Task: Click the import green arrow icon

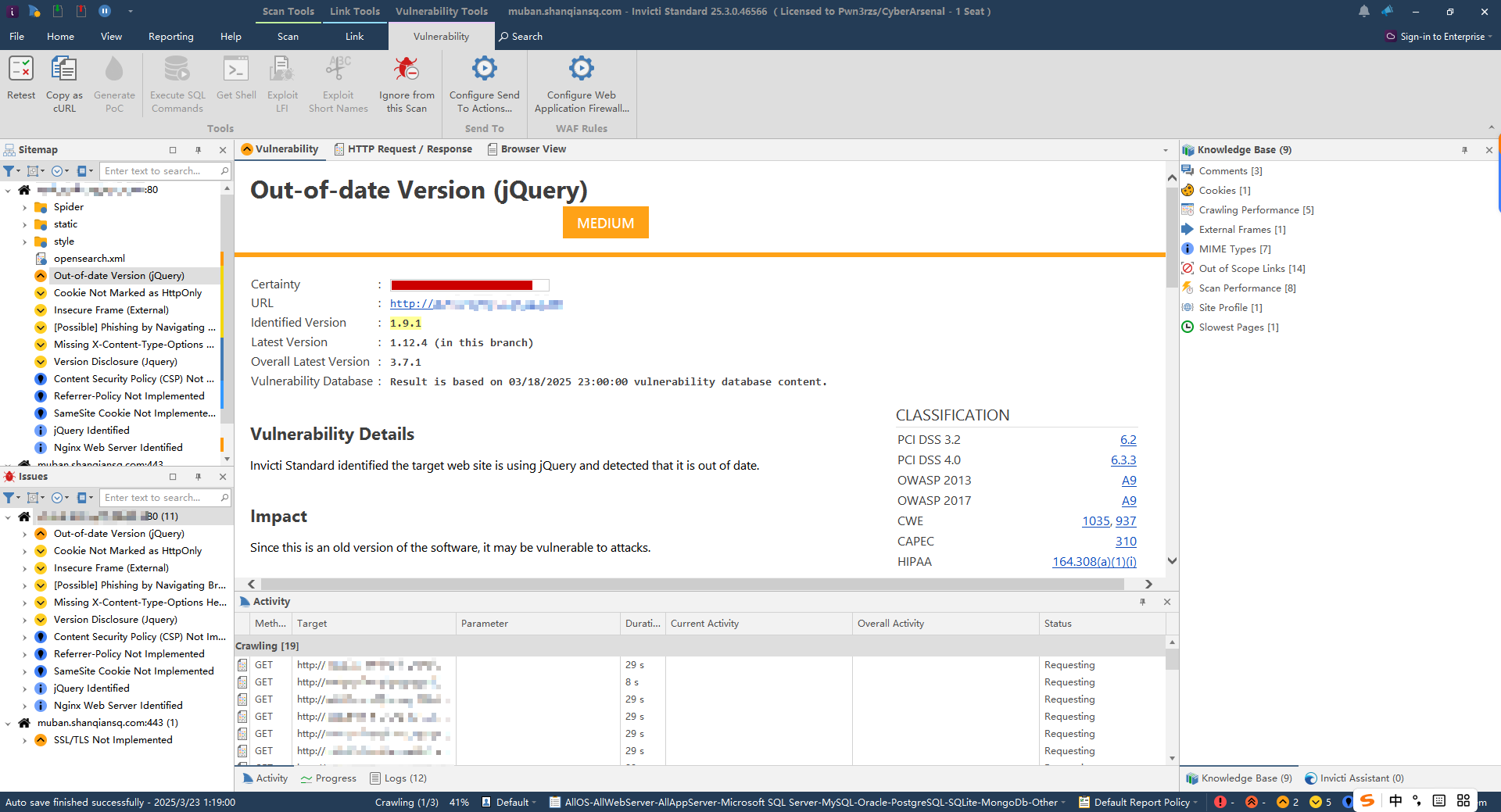Action: click(x=58, y=11)
